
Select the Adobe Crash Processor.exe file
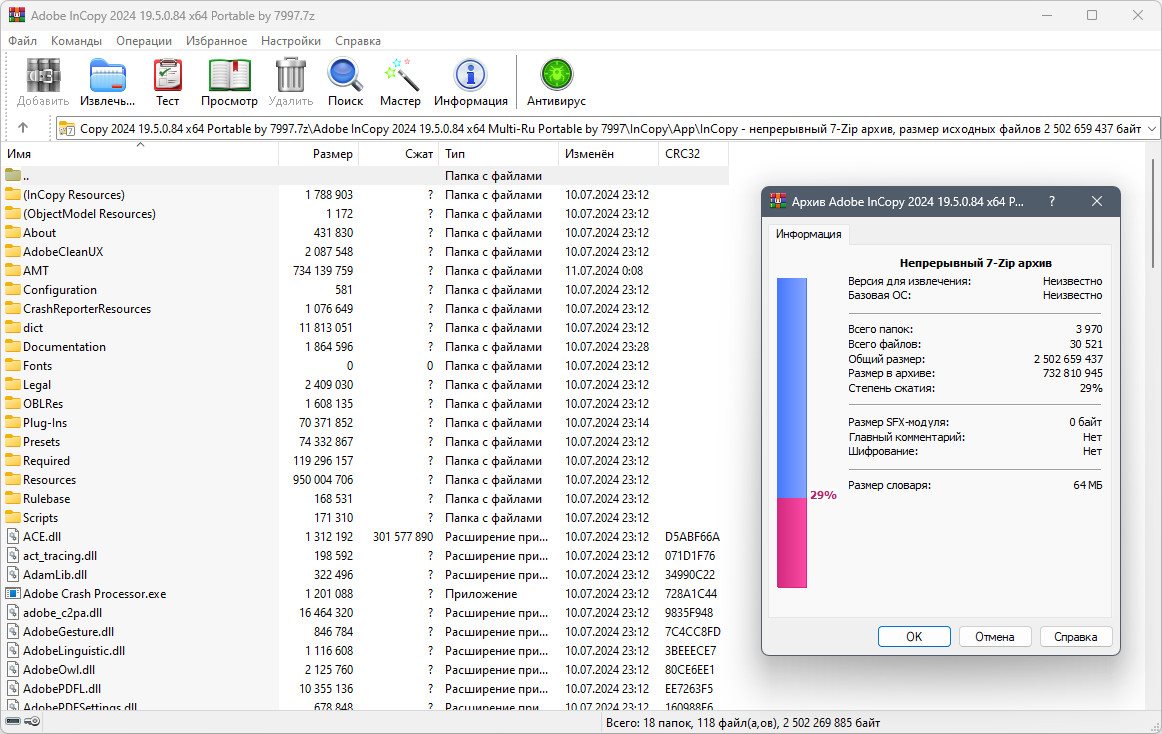tap(94, 594)
